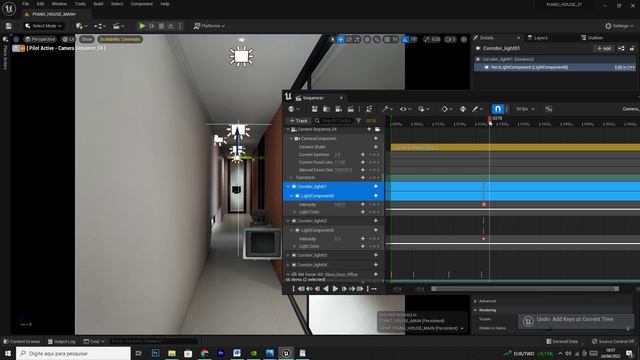Viewport: 640px width, 360px height.
Task: Open the add content quick menu
Action: pos(81,26)
